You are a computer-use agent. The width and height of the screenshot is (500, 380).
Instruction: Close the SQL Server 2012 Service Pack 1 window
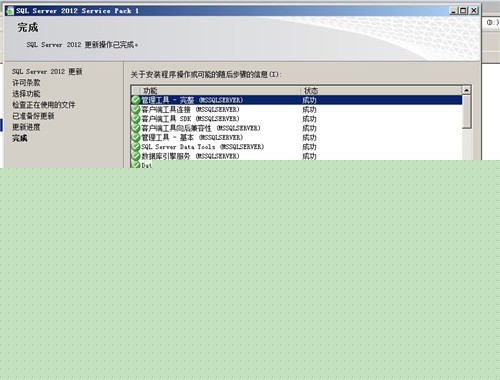coord(474,11)
